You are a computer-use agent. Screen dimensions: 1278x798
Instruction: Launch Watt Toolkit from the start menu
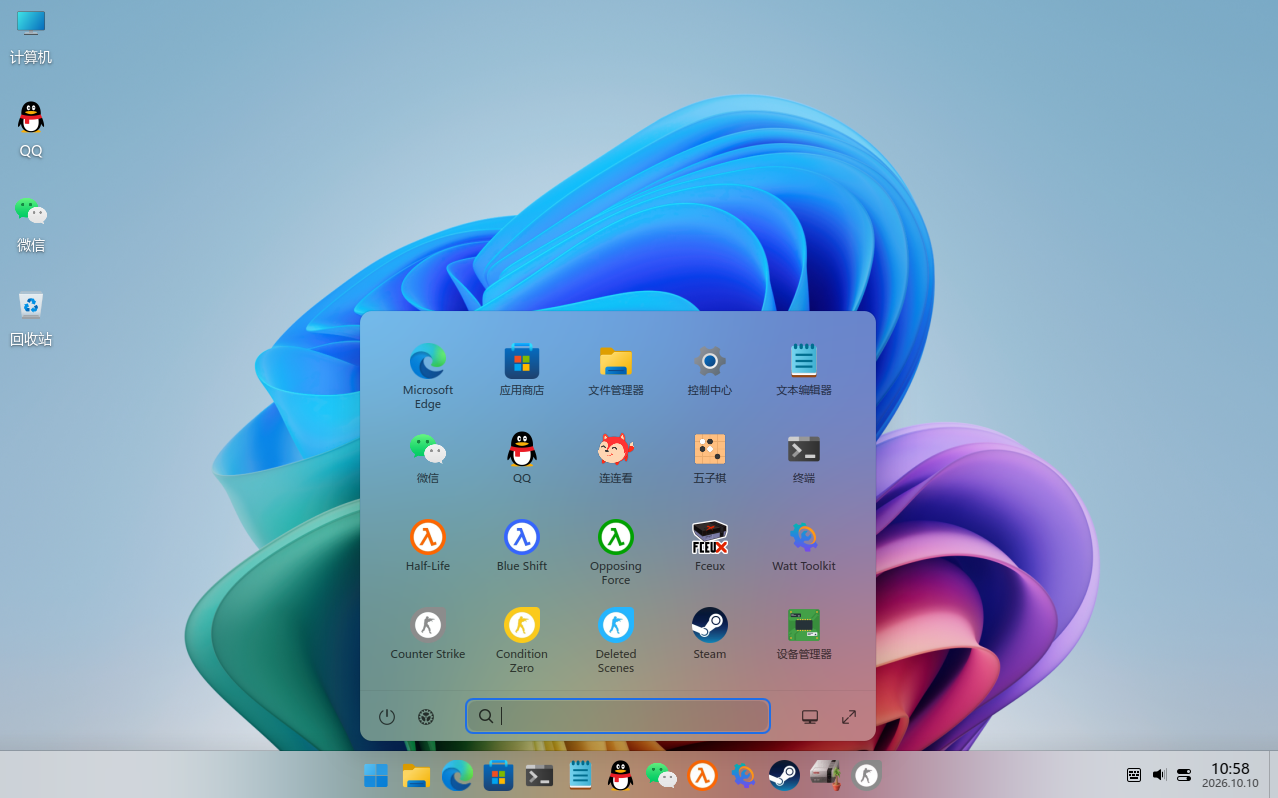[804, 545]
